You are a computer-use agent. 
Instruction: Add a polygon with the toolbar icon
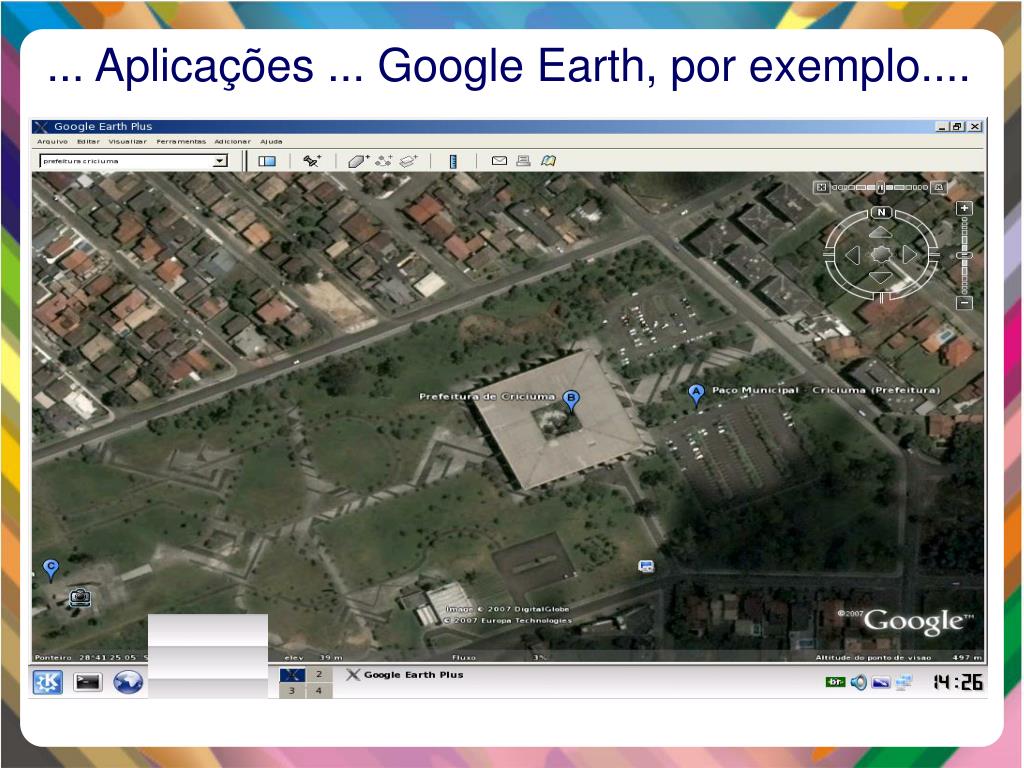point(358,161)
